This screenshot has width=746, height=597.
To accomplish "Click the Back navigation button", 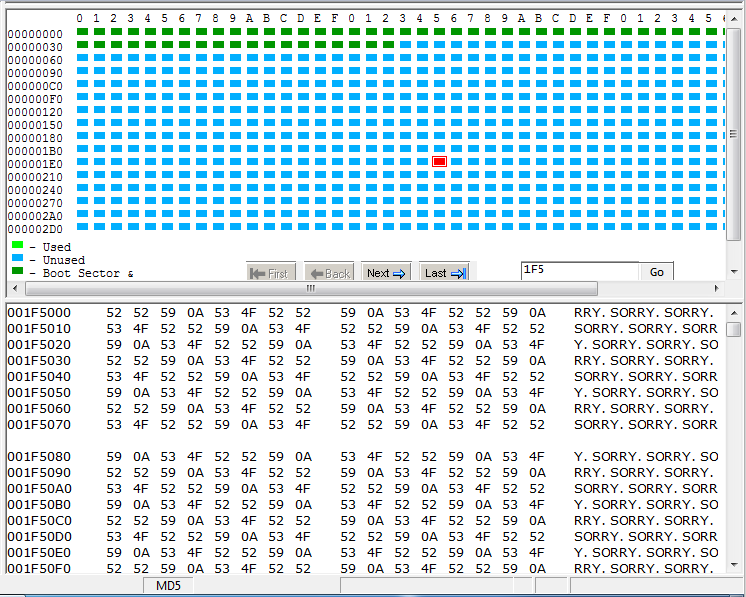I will coord(329,273).
